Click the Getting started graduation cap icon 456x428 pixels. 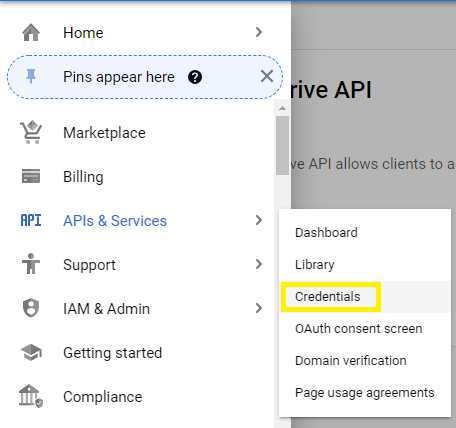pos(31,352)
